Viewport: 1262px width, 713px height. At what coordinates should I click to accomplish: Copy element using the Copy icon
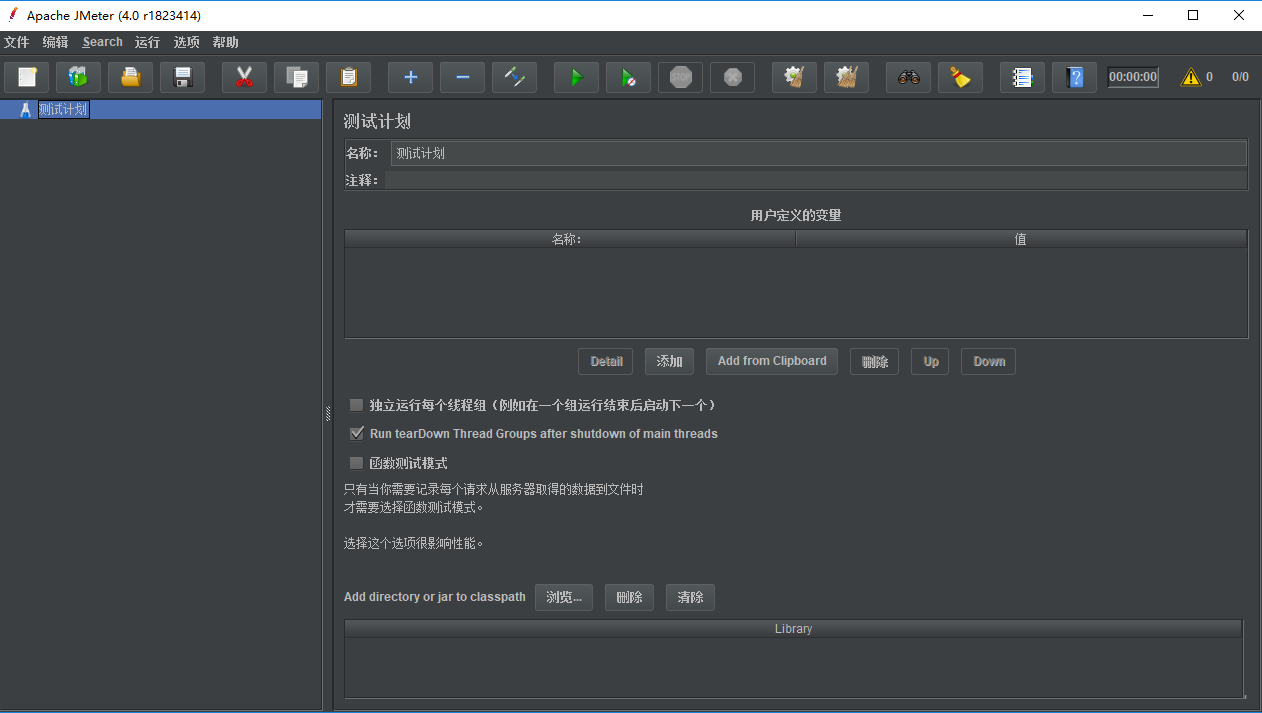click(297, 77)
